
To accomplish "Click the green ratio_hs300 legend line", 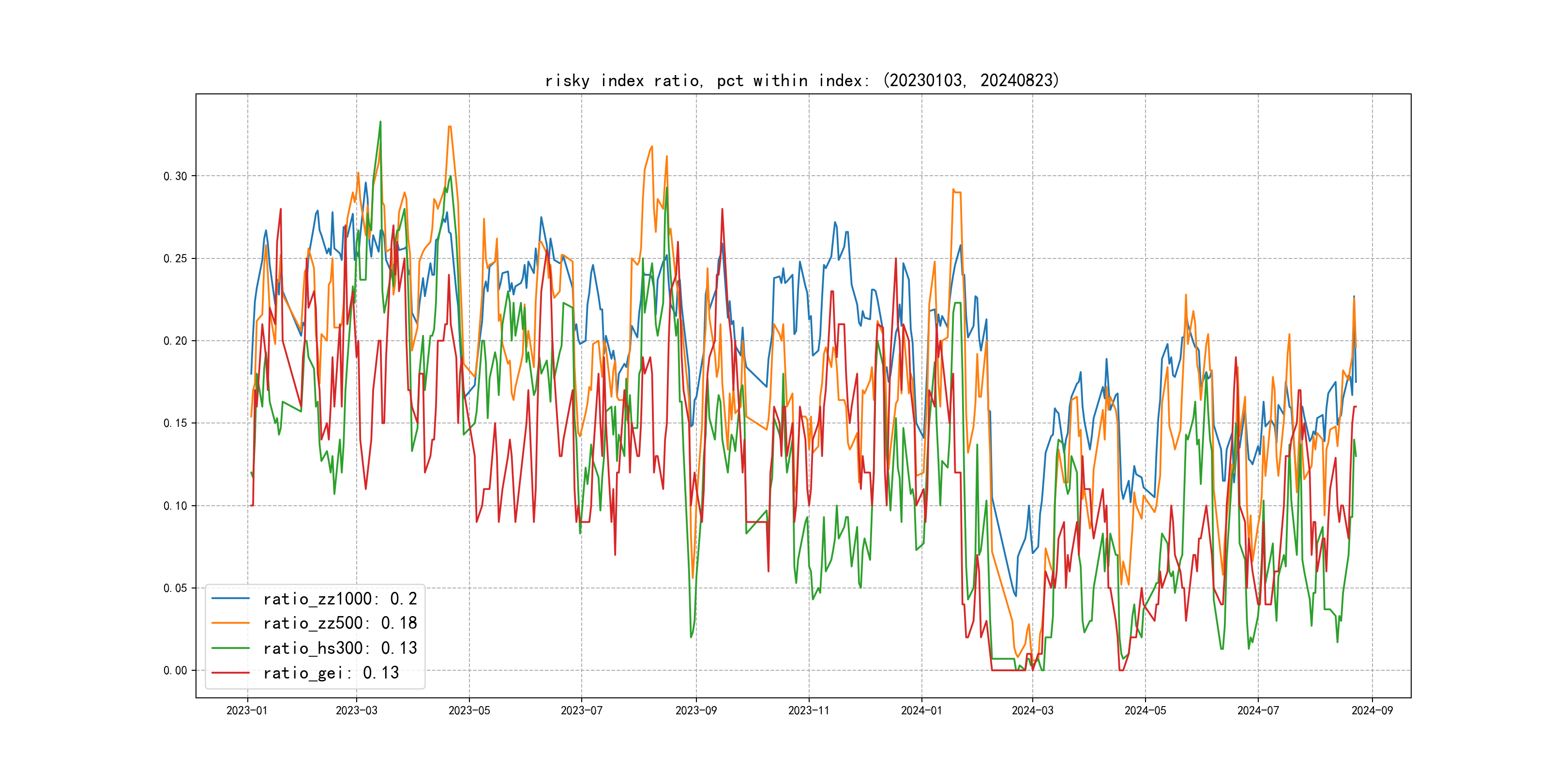I will coord(230,648).
